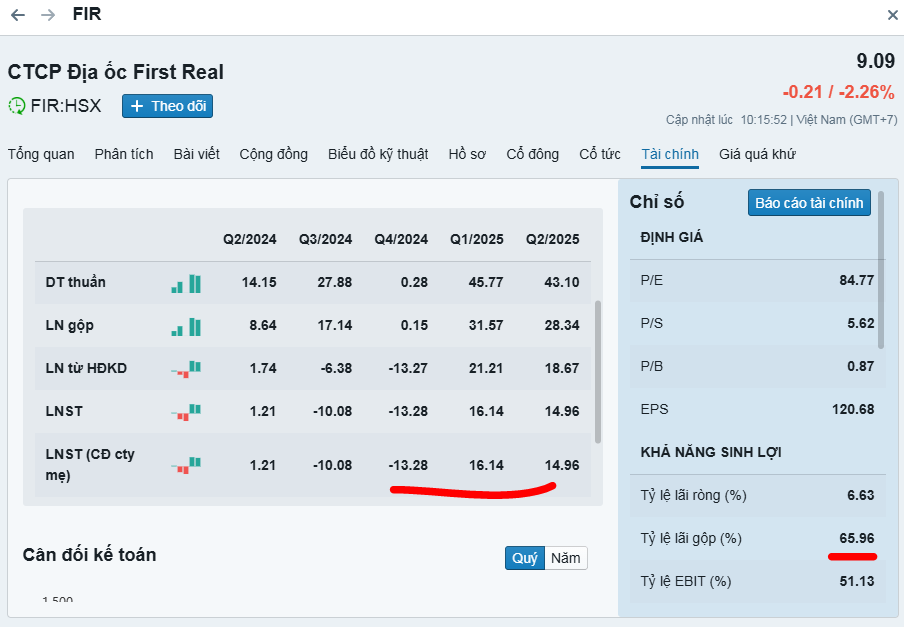Click Tỷ lệ lãi ròng (%) label

pos(694,496)
